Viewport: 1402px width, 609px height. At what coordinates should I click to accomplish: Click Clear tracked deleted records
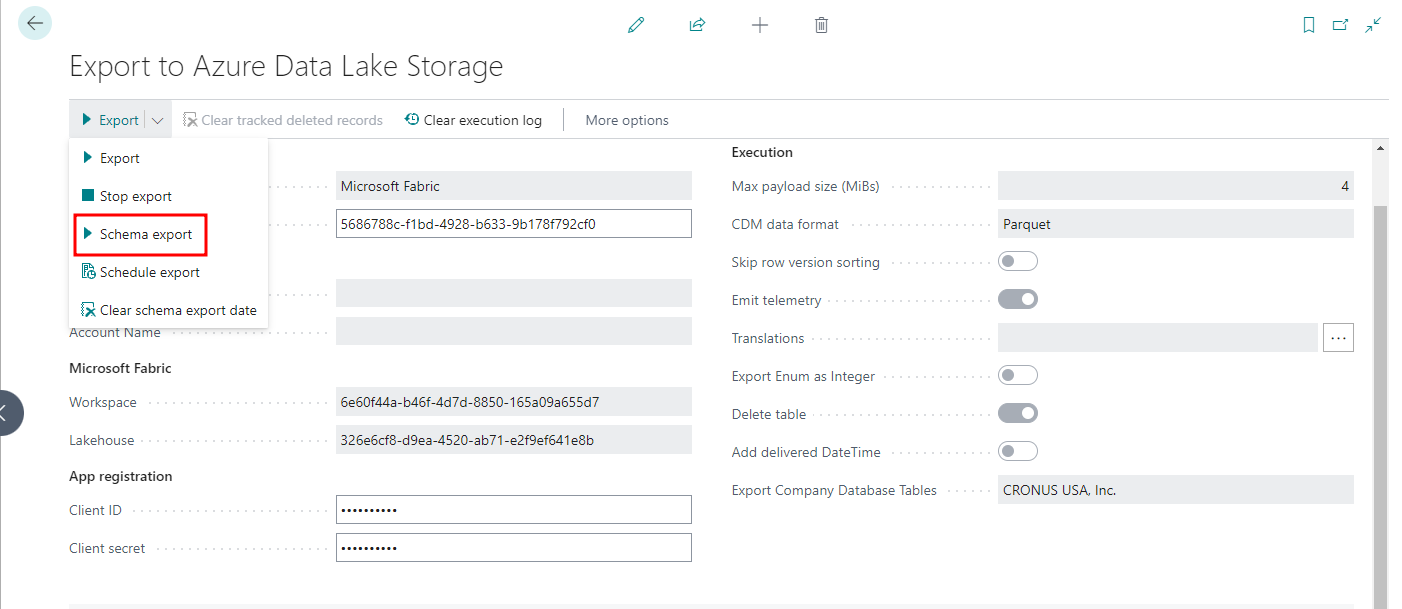point(283,120)
